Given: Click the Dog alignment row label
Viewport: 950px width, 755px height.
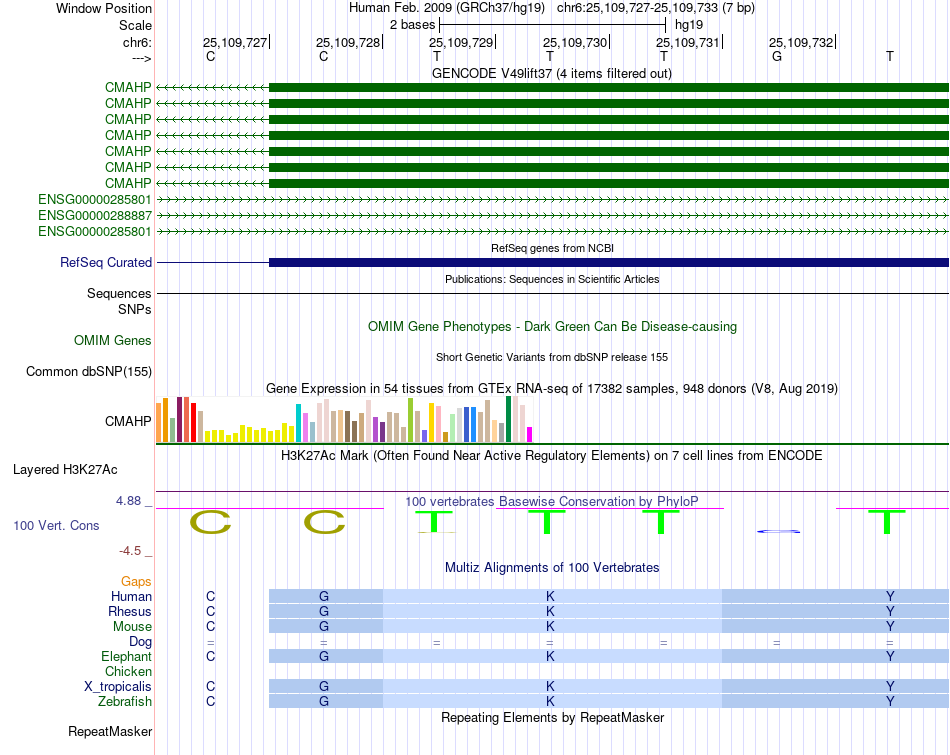Looking at the screenshot, I should pos(140,642).
